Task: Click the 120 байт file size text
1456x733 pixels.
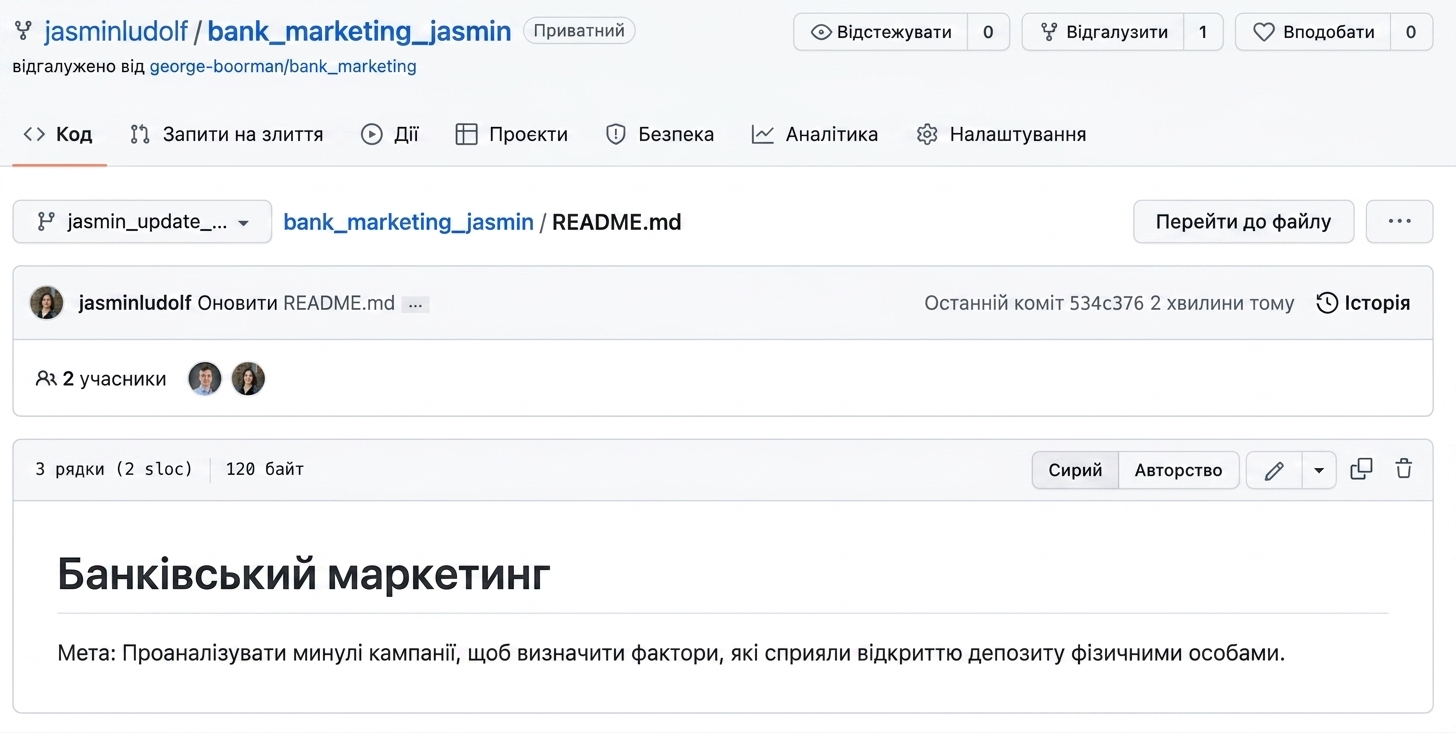Action: [265, 469]
